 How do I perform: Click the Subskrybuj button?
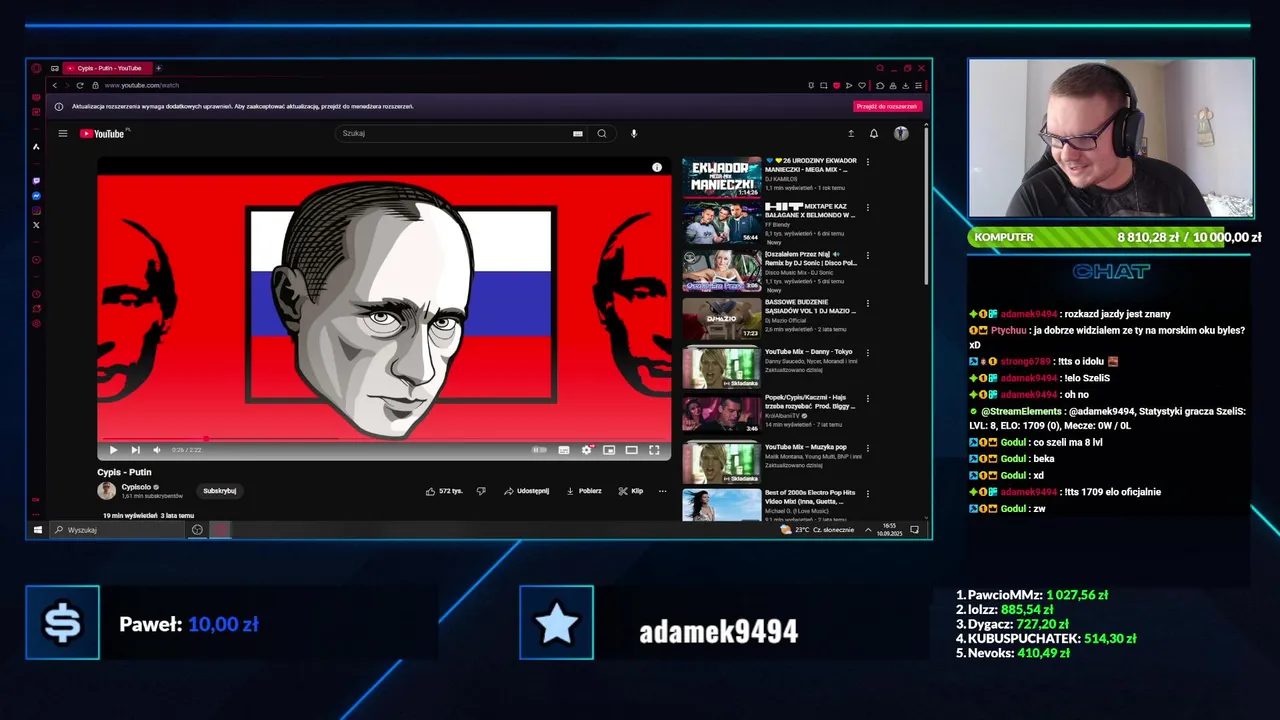pos(220,491)
